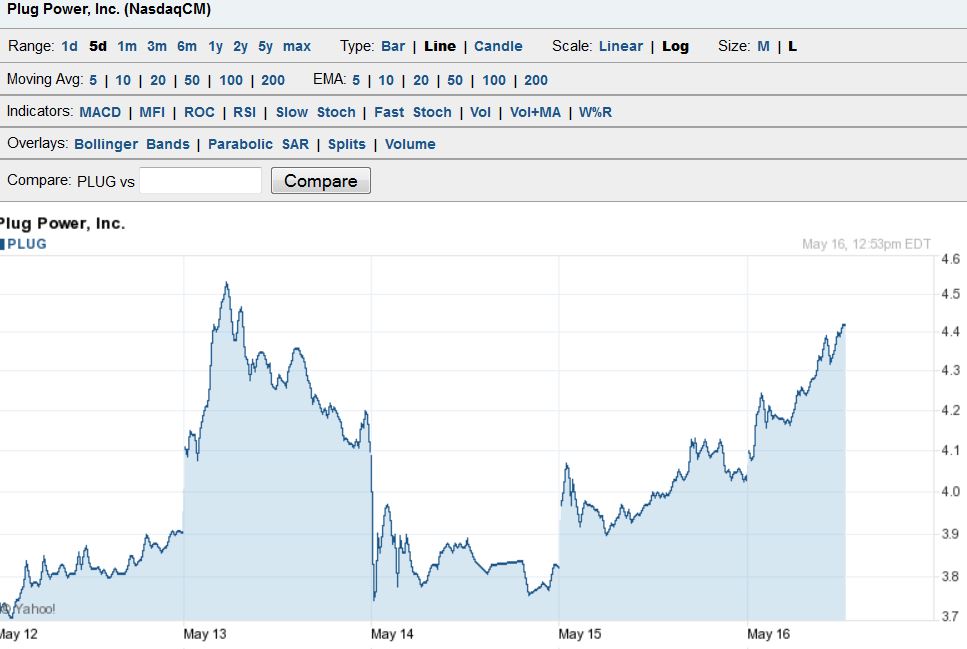Set the chart range to 1d
The width and height of the screenshot is (967, 649).
70,46
